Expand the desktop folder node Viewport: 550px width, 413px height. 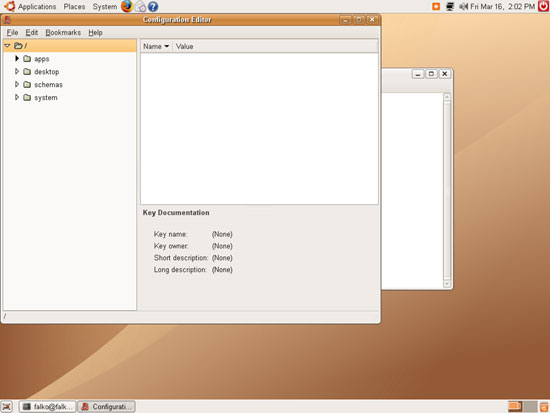click(17, 71)
